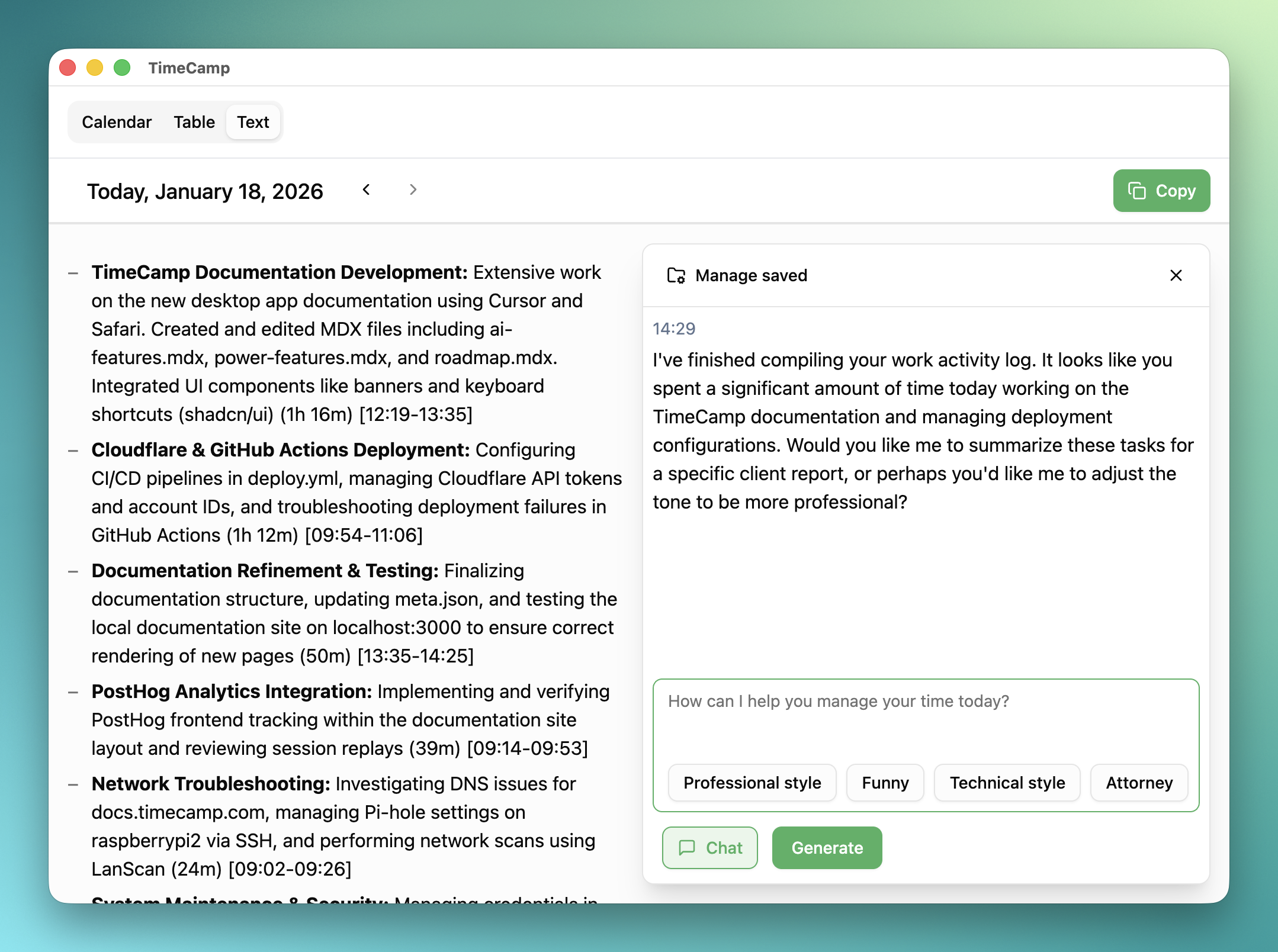Click the Copy icon button
The width and height of the screenshot is (1278, 952).
coord(1136,191)
